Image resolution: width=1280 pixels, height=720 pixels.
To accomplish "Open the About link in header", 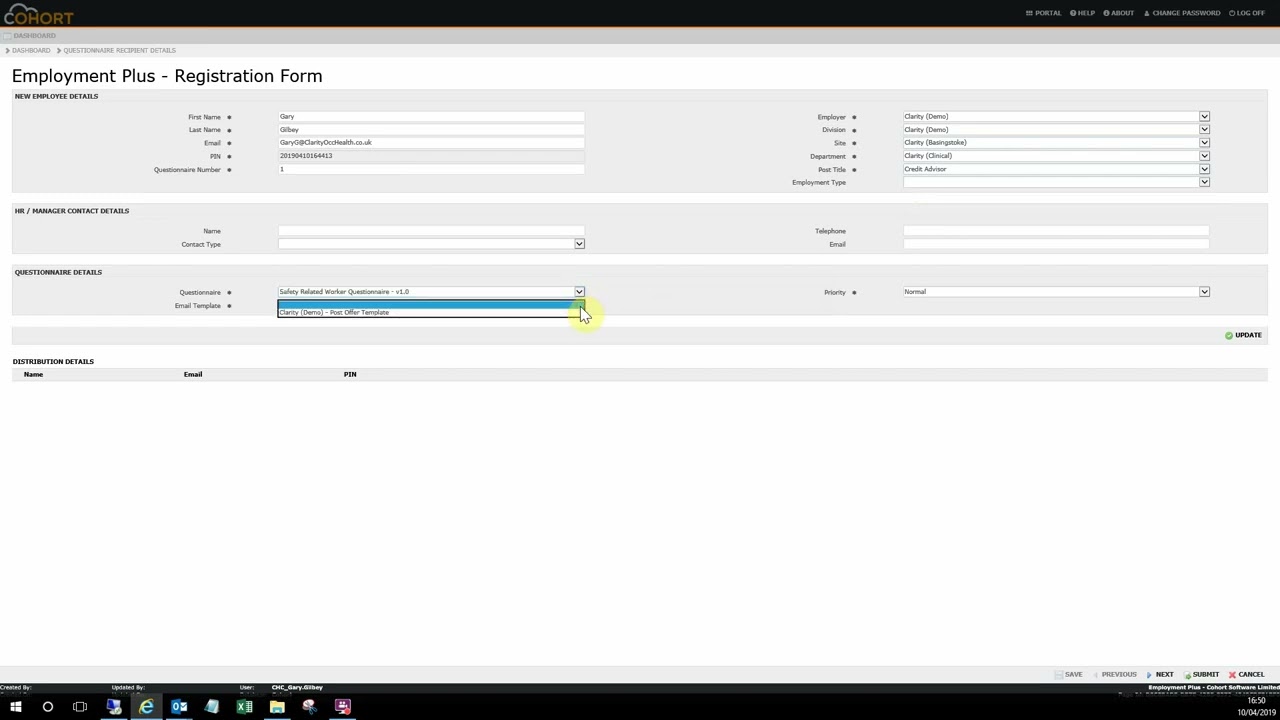I will click(1118, 13).
